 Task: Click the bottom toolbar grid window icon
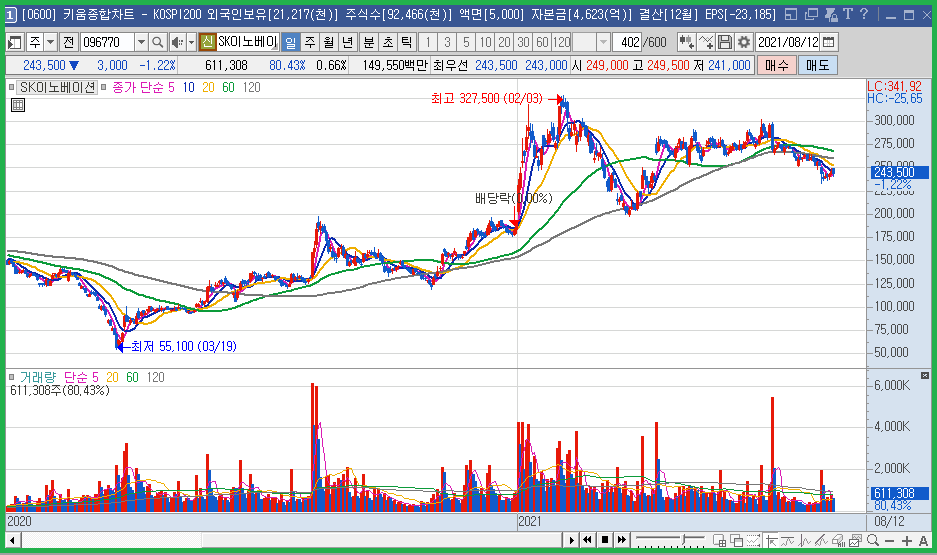[x=719, y=541]
